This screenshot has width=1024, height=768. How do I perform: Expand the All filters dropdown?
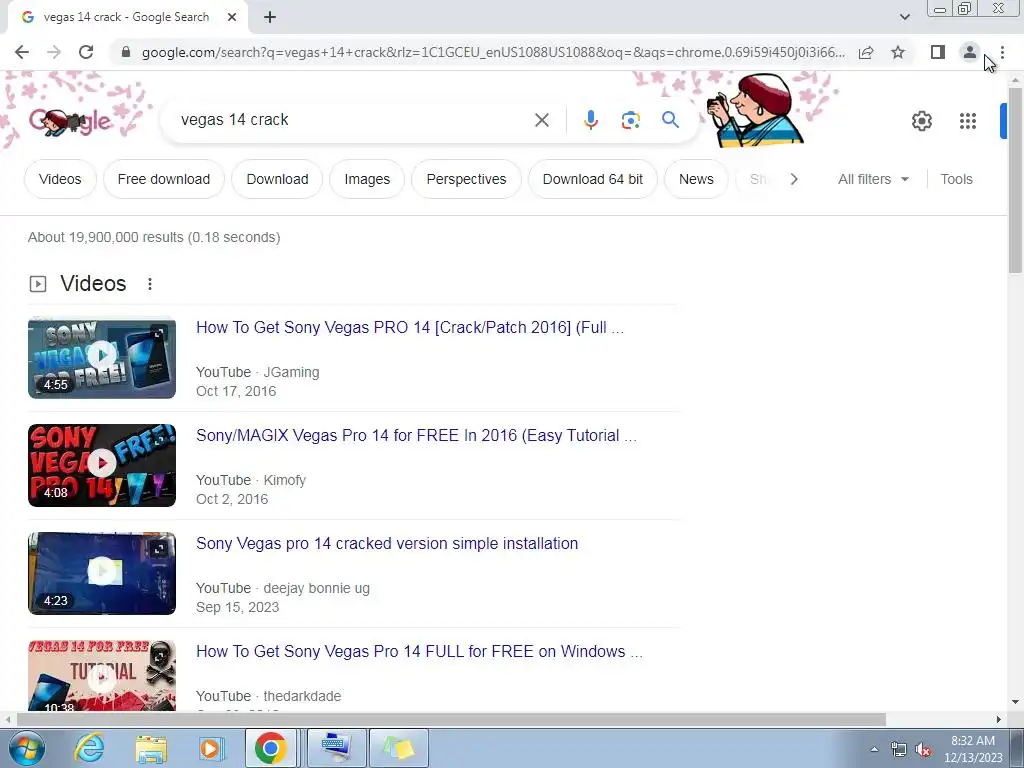[x=873, y=179]
